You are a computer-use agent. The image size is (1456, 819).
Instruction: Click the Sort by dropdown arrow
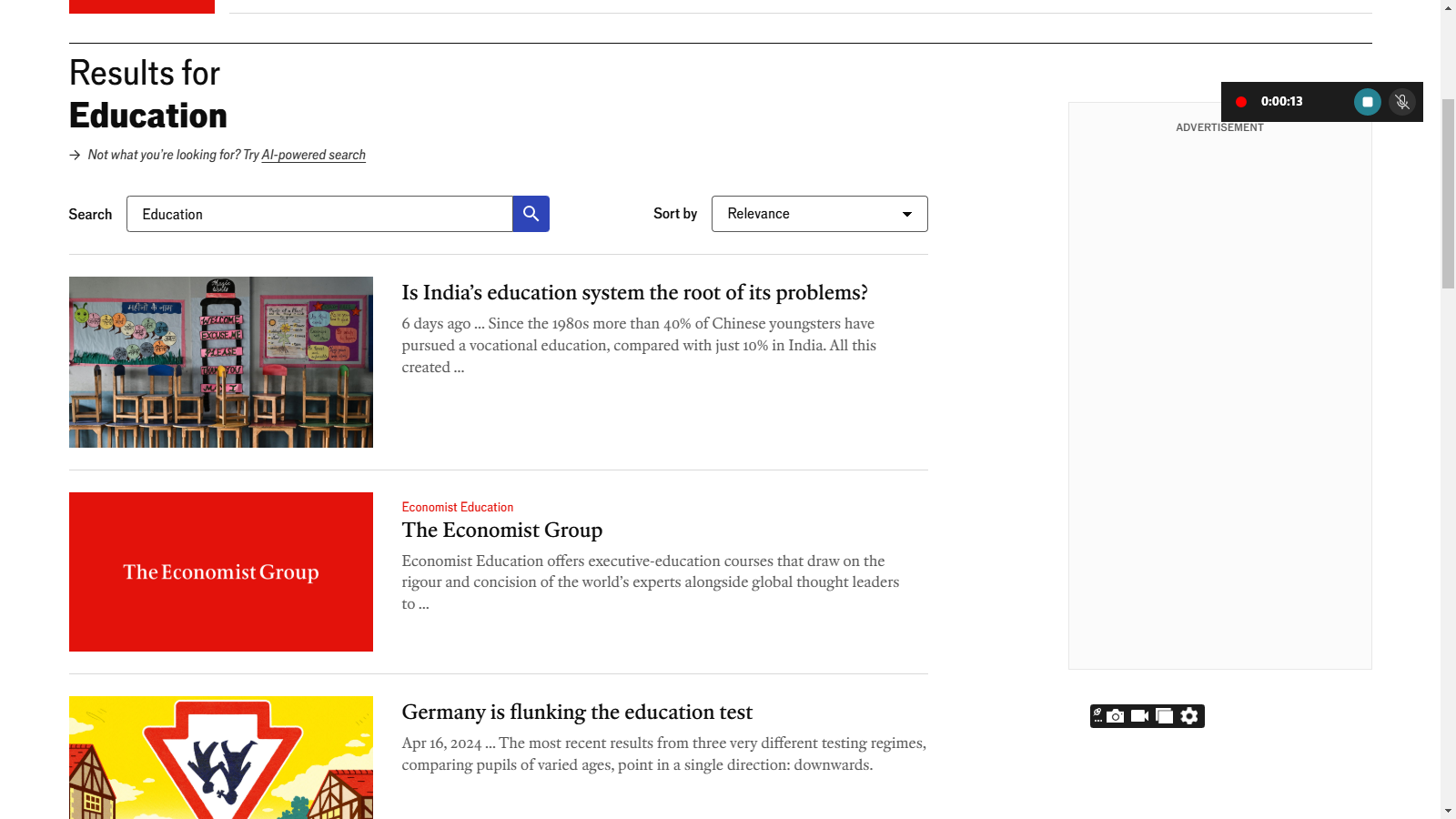point(906,214)
